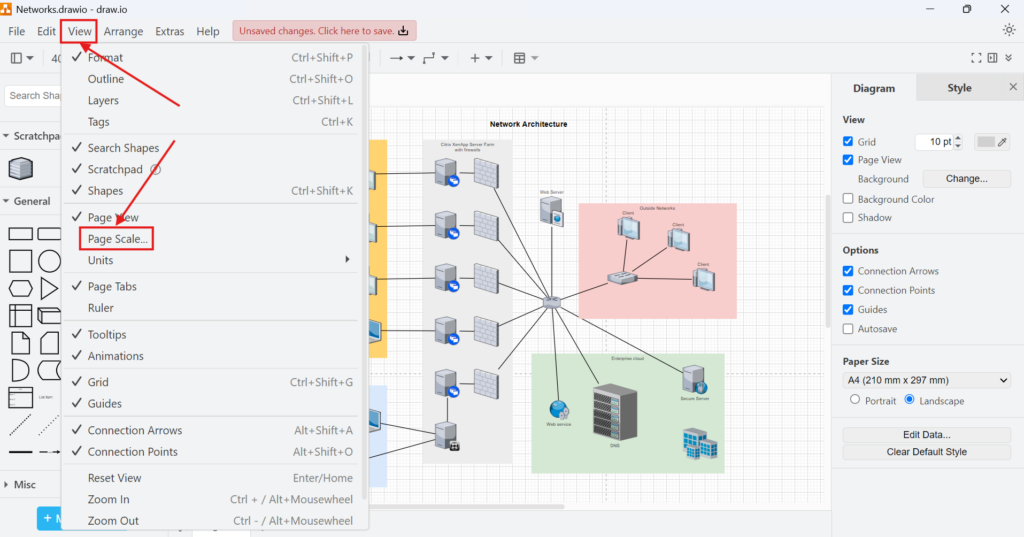Pick the solid horizontal line shape
The width and height of the screenshot is (1024, 537).
[20, 452]
